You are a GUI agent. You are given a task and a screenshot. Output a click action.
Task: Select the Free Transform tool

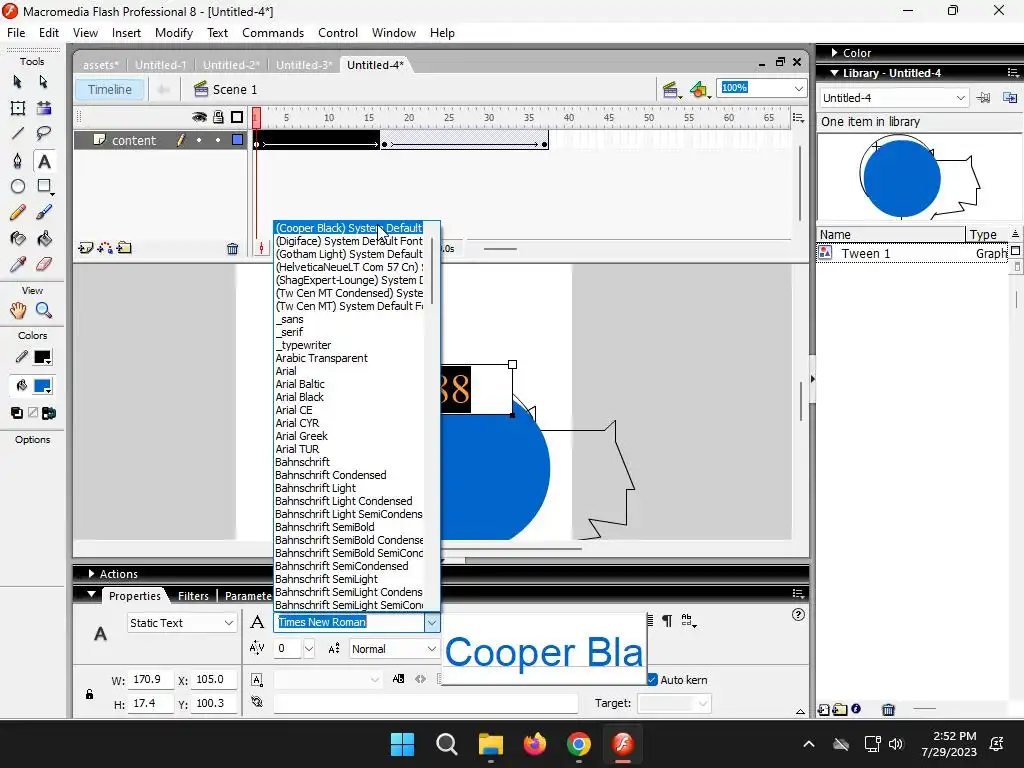18,108
